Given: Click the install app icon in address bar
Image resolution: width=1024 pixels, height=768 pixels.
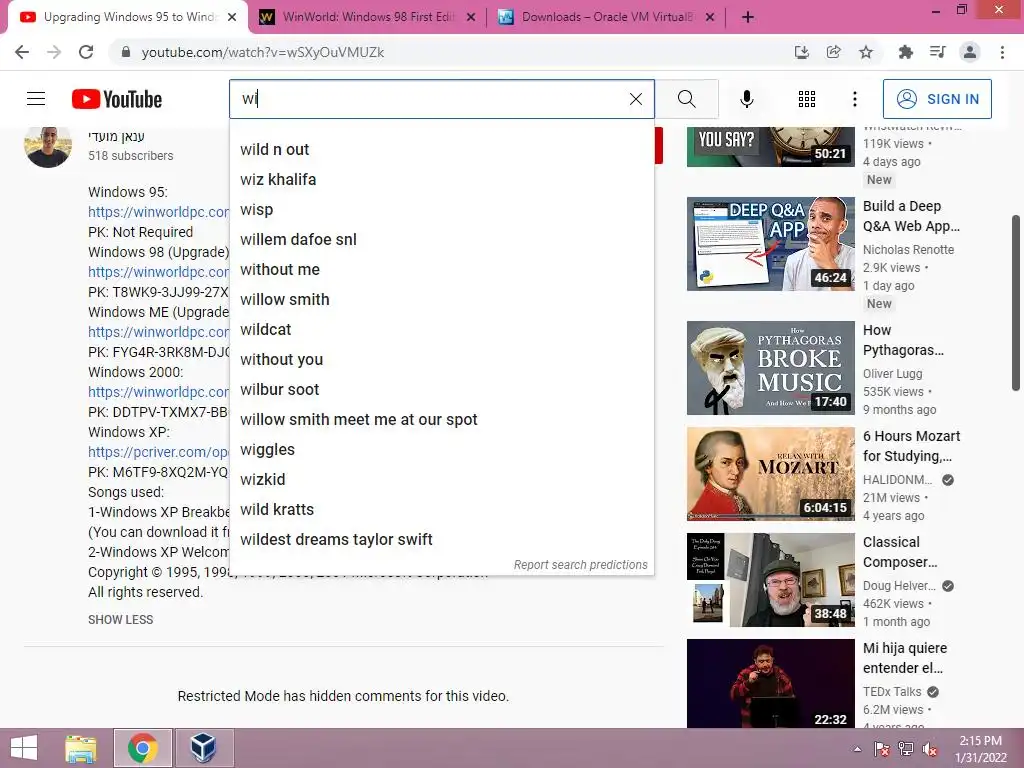Looking at the screenshot, I should click(x=801, y=52).
